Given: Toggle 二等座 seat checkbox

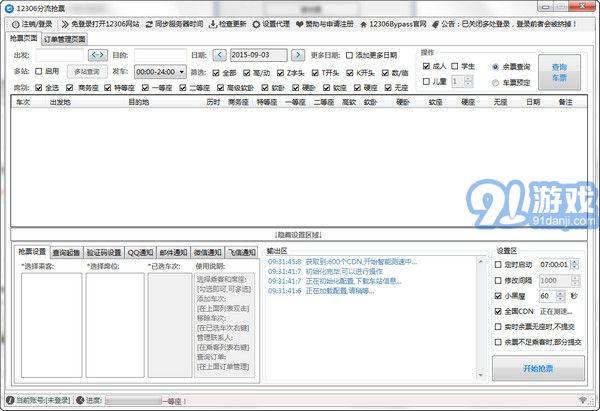Looking at the screenshot, I should (183, 88).
